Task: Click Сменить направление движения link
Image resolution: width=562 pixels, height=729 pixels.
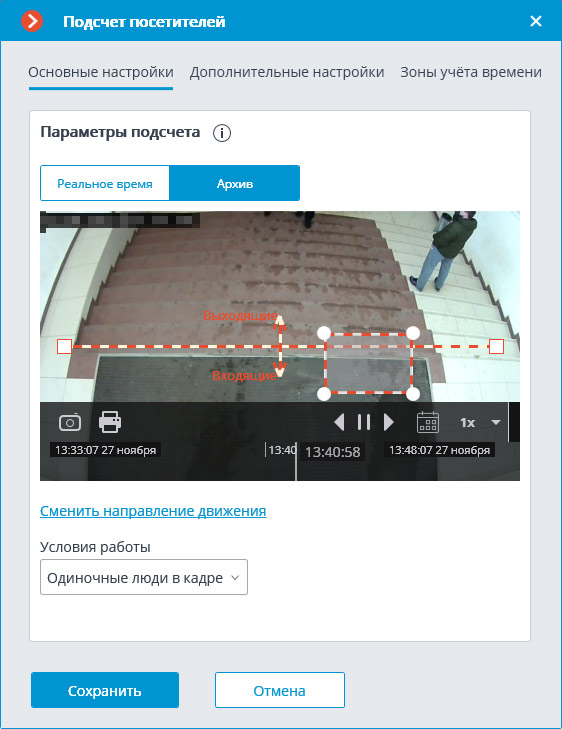Action: coord(153,510)
